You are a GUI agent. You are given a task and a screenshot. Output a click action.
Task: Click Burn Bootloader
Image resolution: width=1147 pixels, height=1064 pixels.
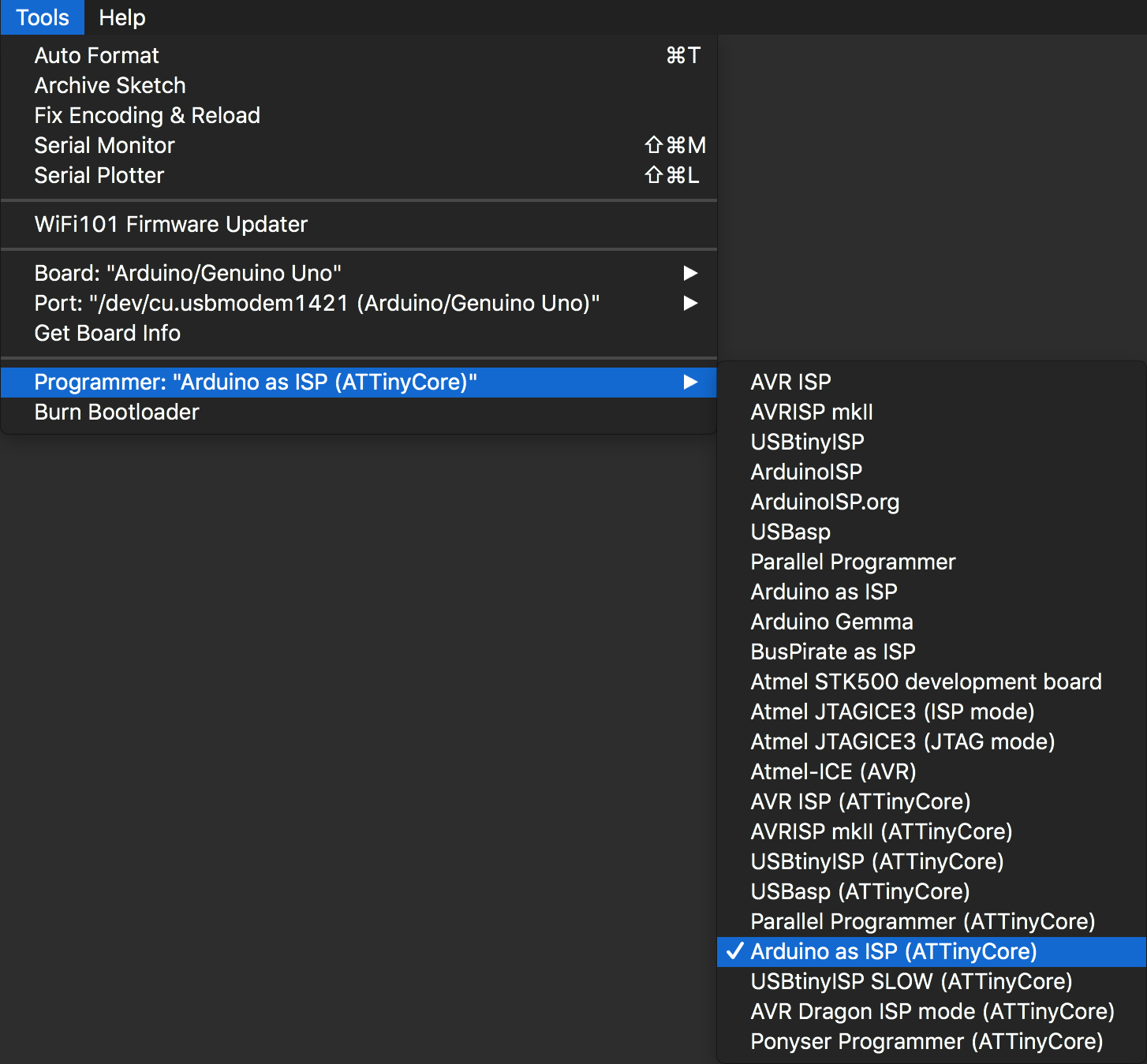[117, 412]
